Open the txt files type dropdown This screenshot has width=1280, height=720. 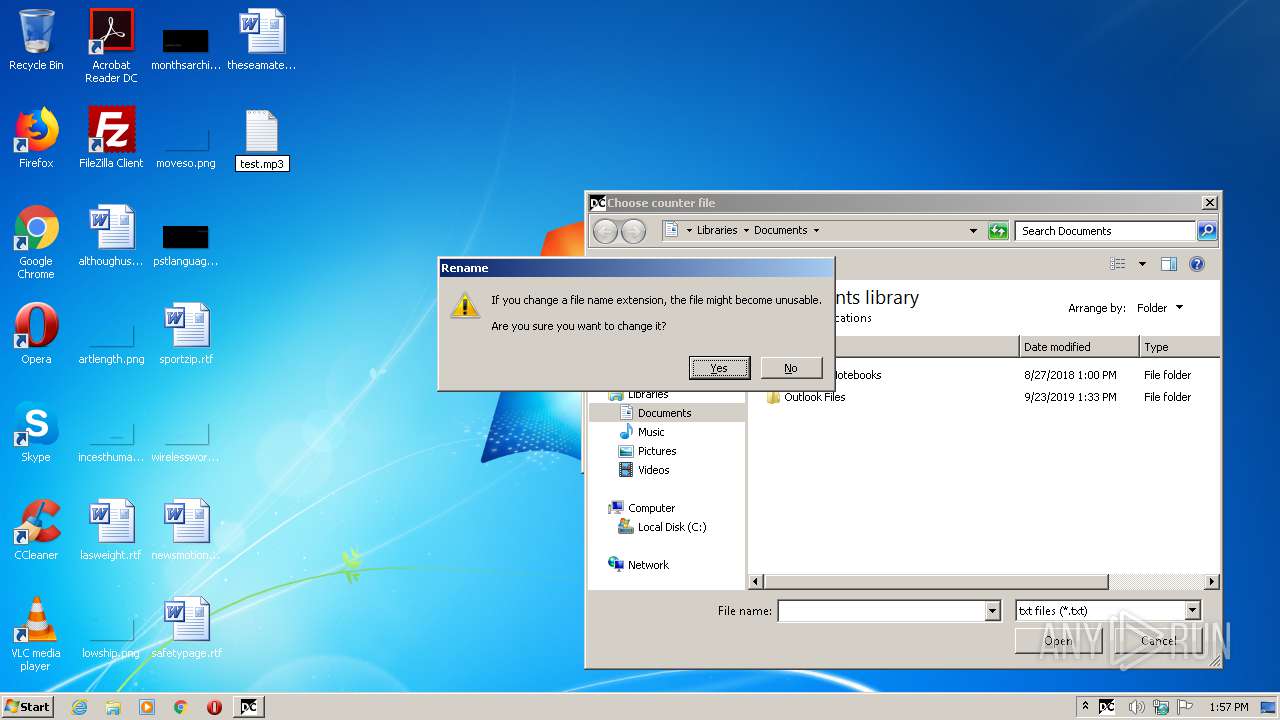[x=1192, y=611]
